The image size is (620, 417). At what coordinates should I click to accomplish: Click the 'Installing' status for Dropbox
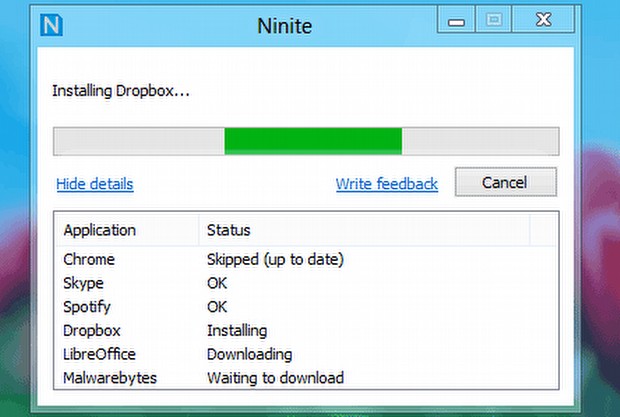coord(237,331)
